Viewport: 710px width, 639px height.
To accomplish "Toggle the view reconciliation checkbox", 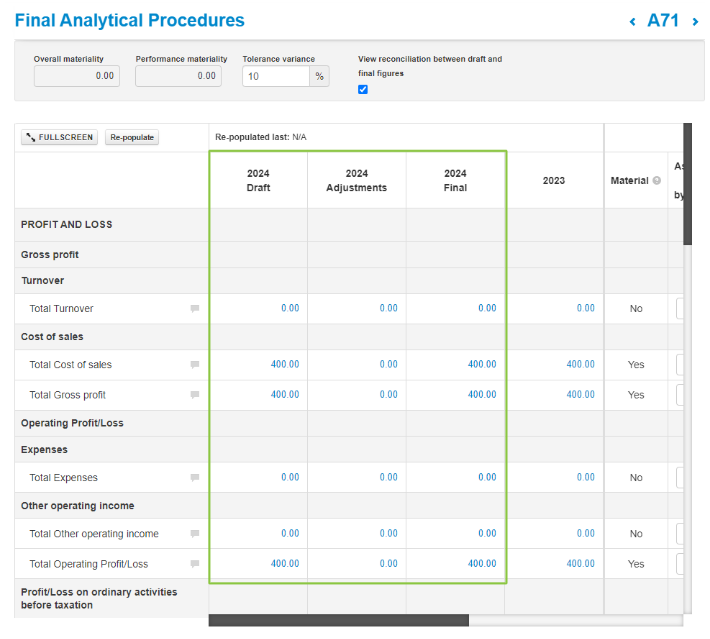I will point(363,89).
